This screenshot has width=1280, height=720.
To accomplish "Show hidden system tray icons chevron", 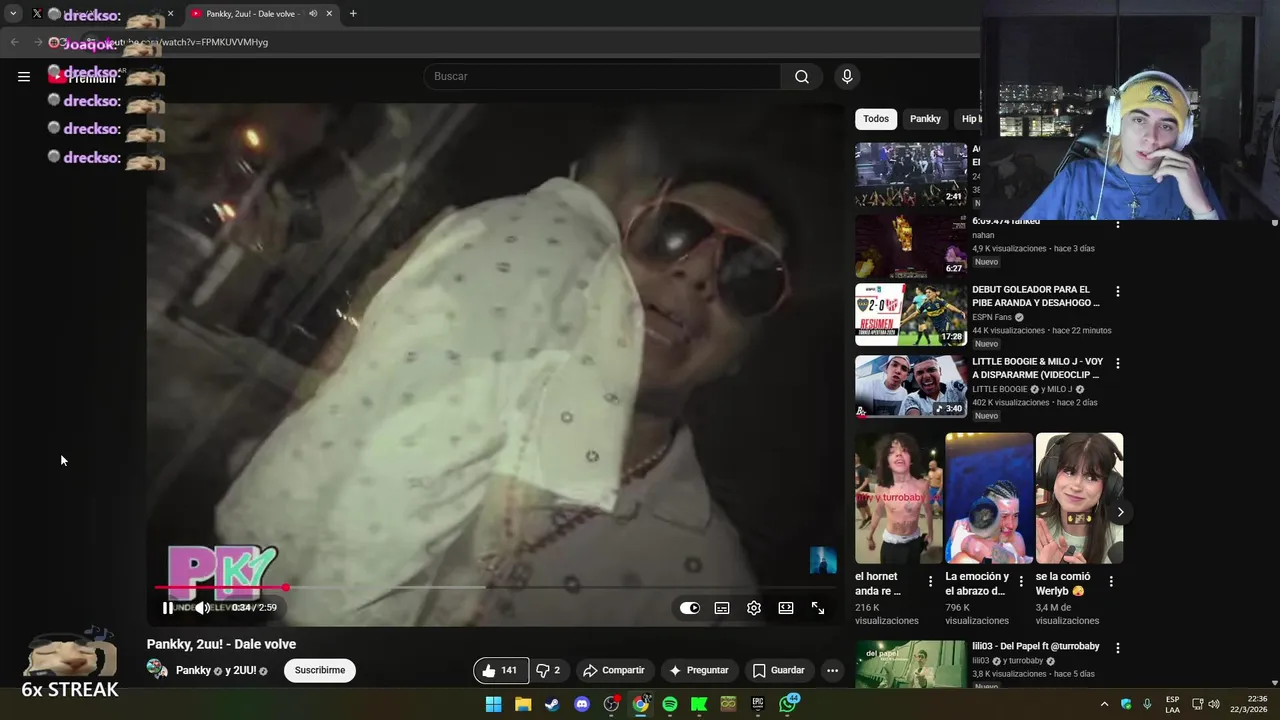I will click(1104, 704).
